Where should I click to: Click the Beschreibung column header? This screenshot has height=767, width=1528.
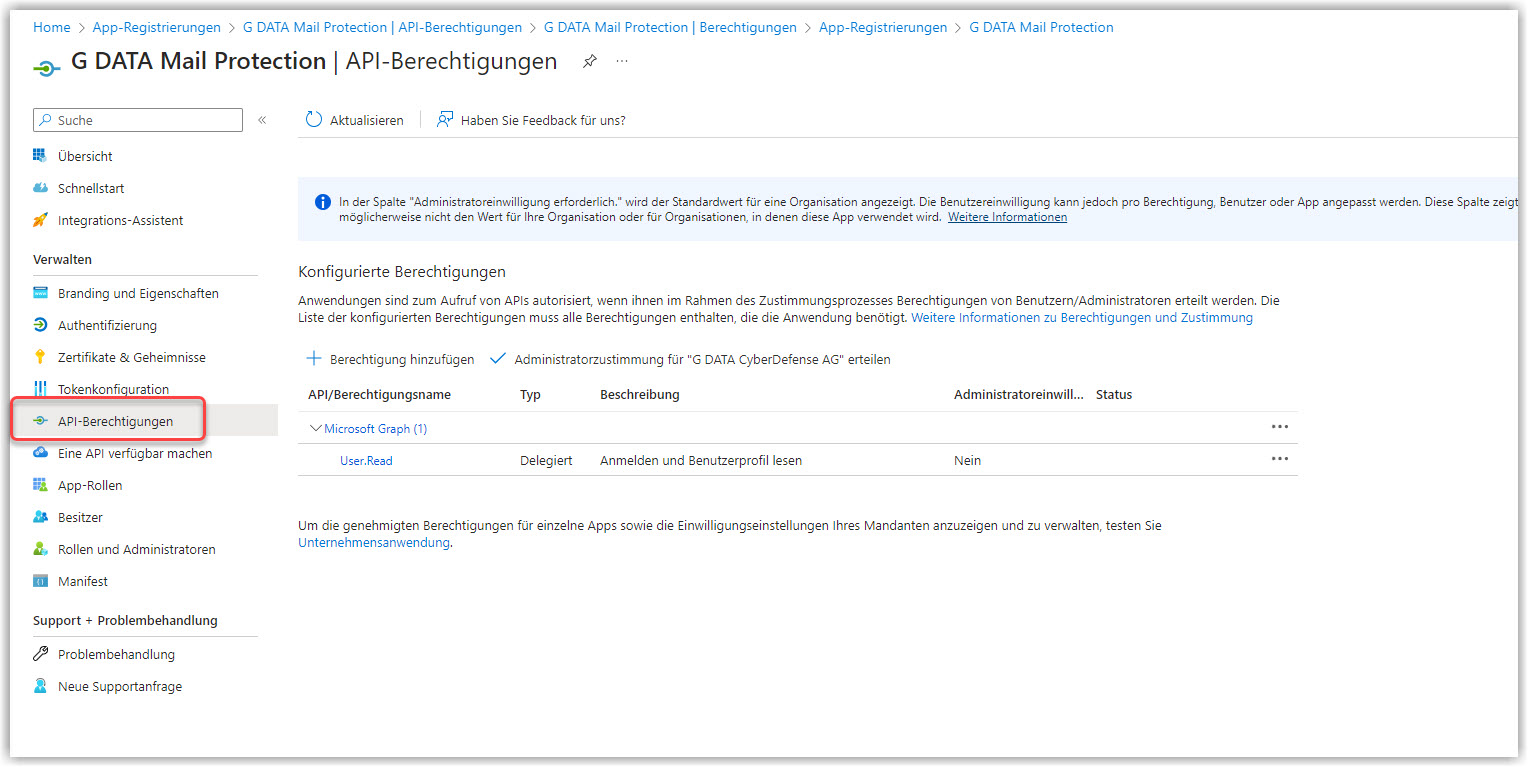coord(640,395)
